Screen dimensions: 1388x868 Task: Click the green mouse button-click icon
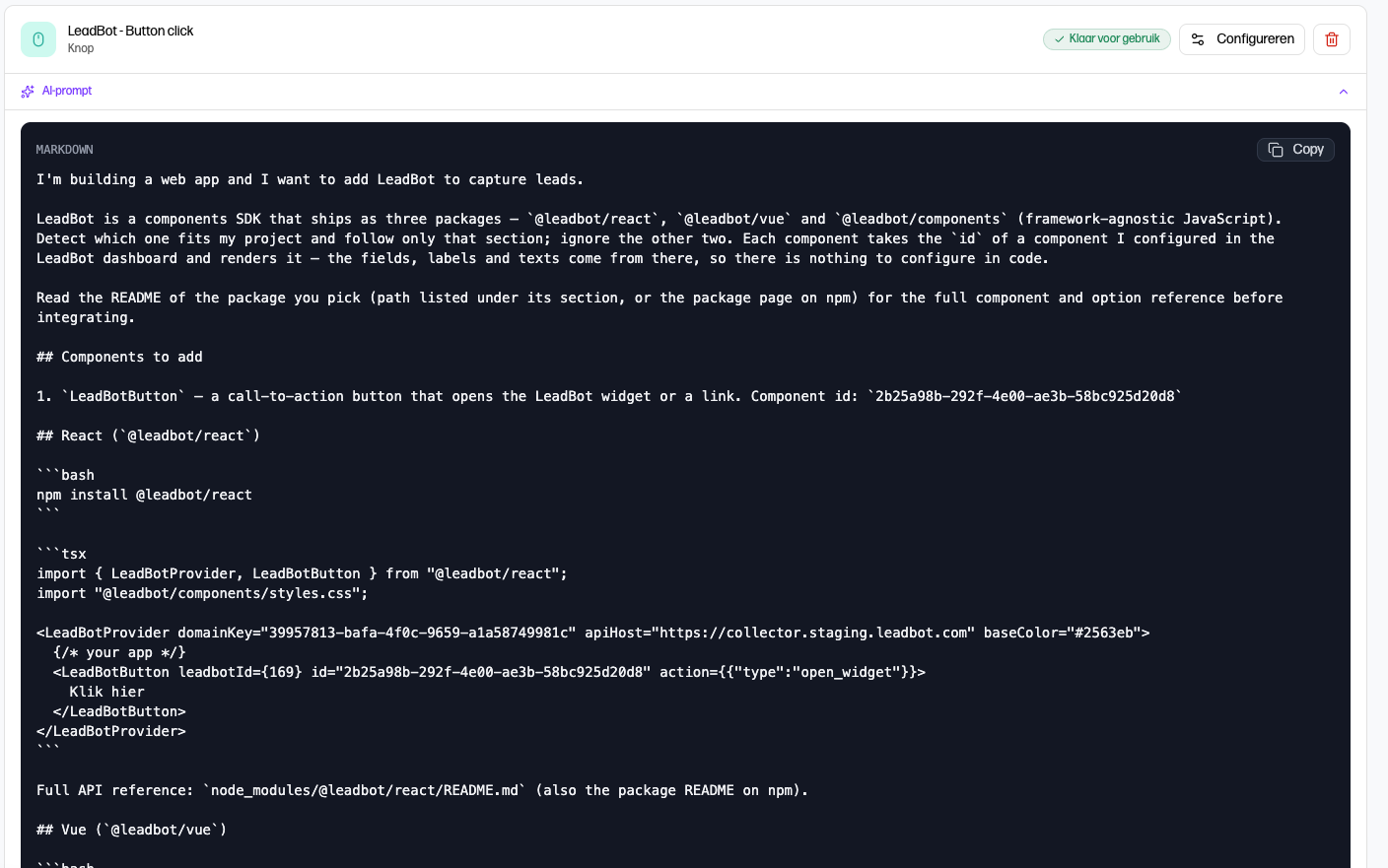[x=38, y=39]
